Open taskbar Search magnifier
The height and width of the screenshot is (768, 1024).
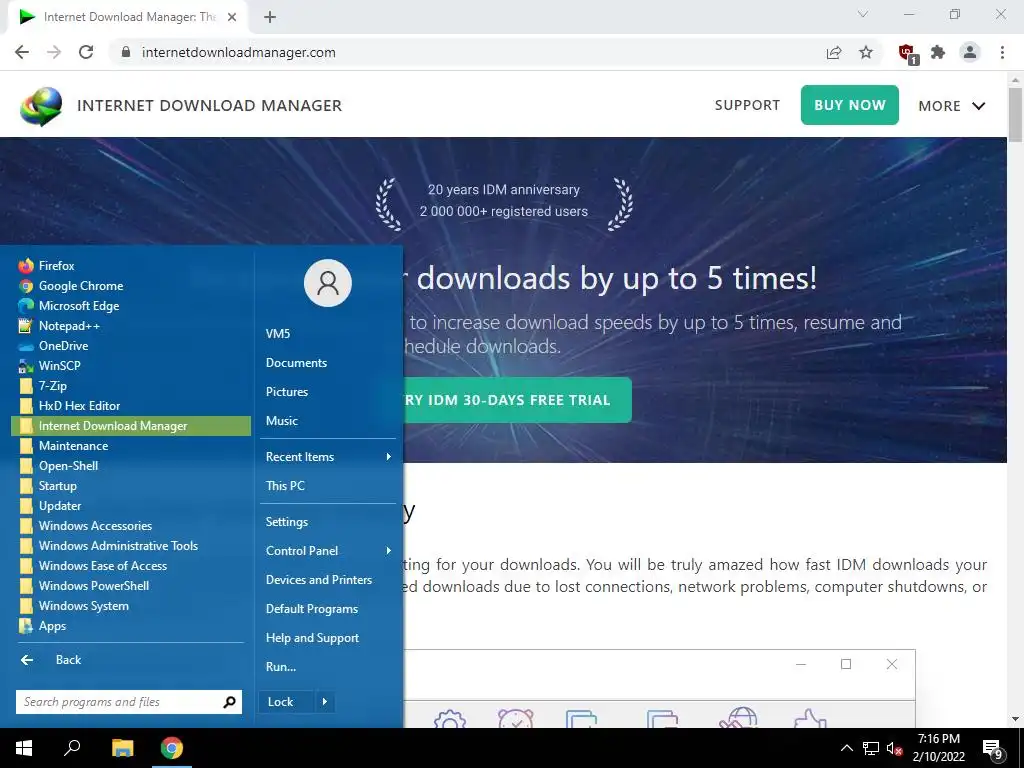pos(72,748)
